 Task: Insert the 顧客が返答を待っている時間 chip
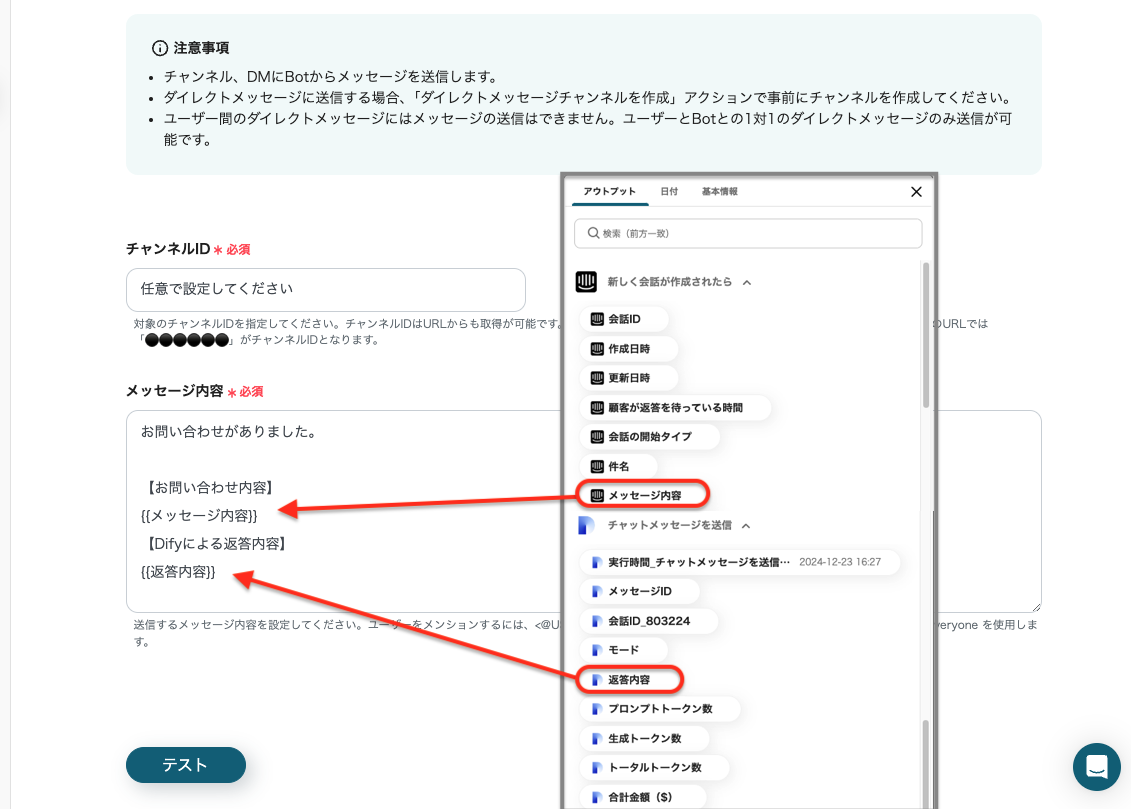(x=675, y=407)
